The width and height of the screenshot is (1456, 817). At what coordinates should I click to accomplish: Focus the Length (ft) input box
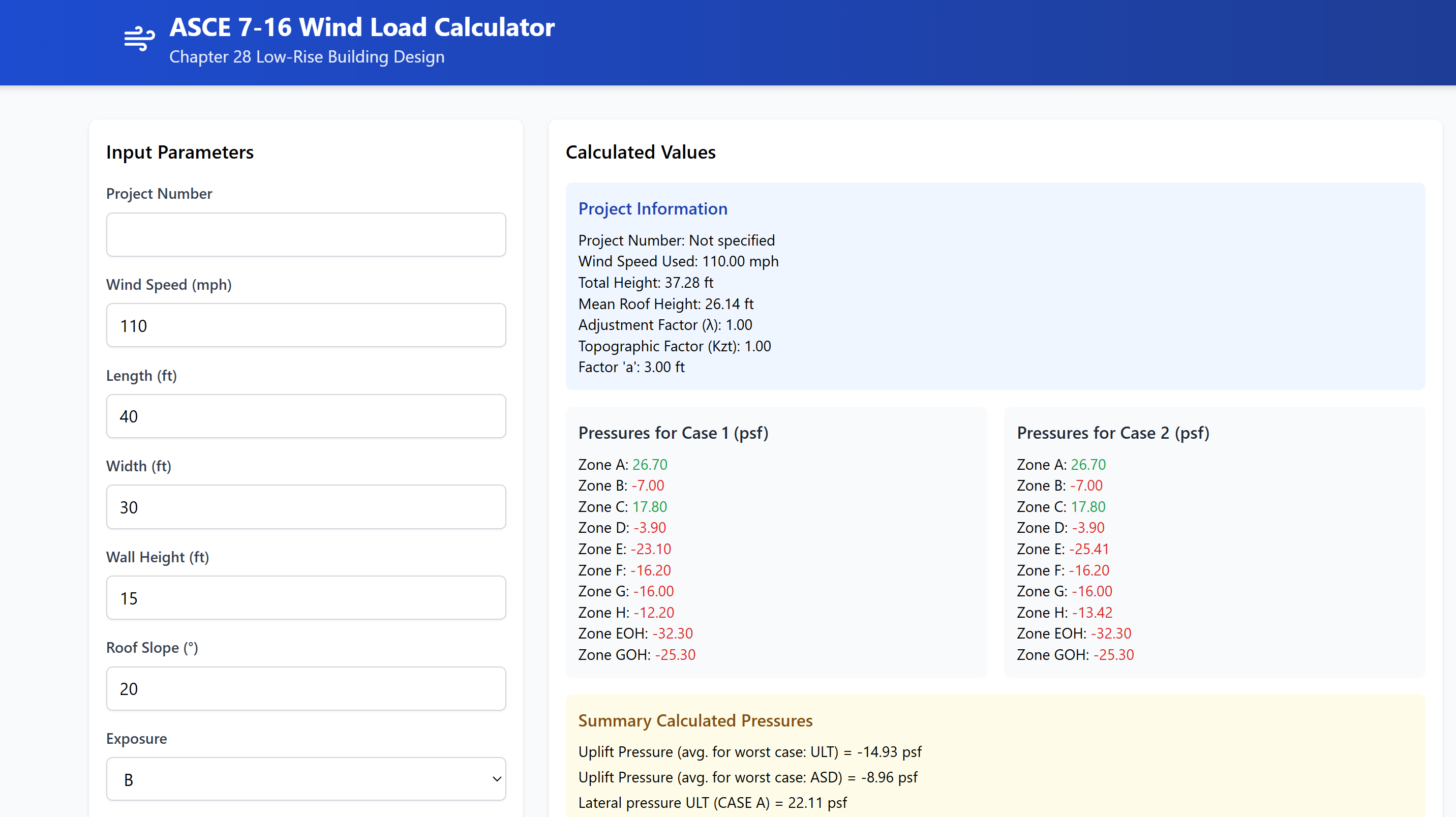click(x=306, y=416)
